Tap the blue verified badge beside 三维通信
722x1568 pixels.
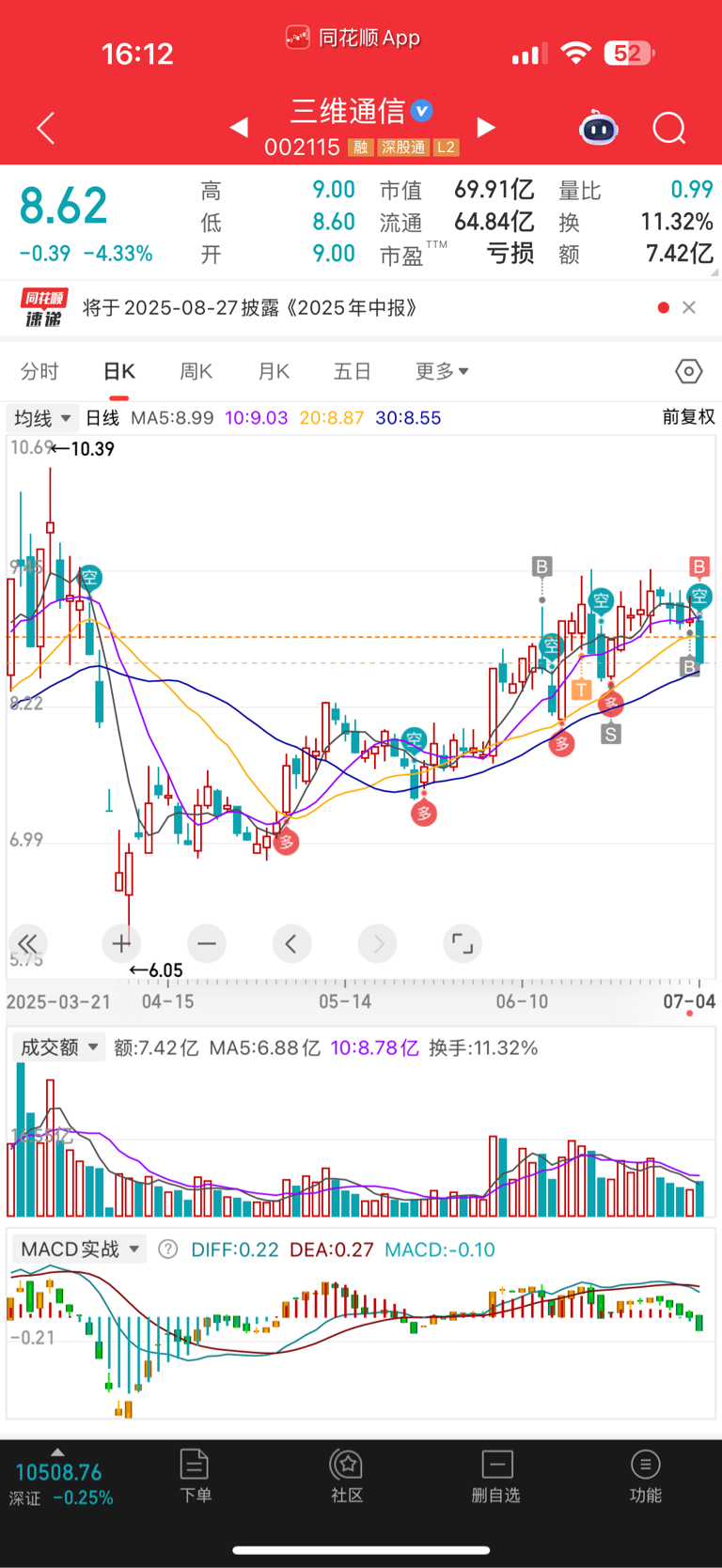point(423,111)
